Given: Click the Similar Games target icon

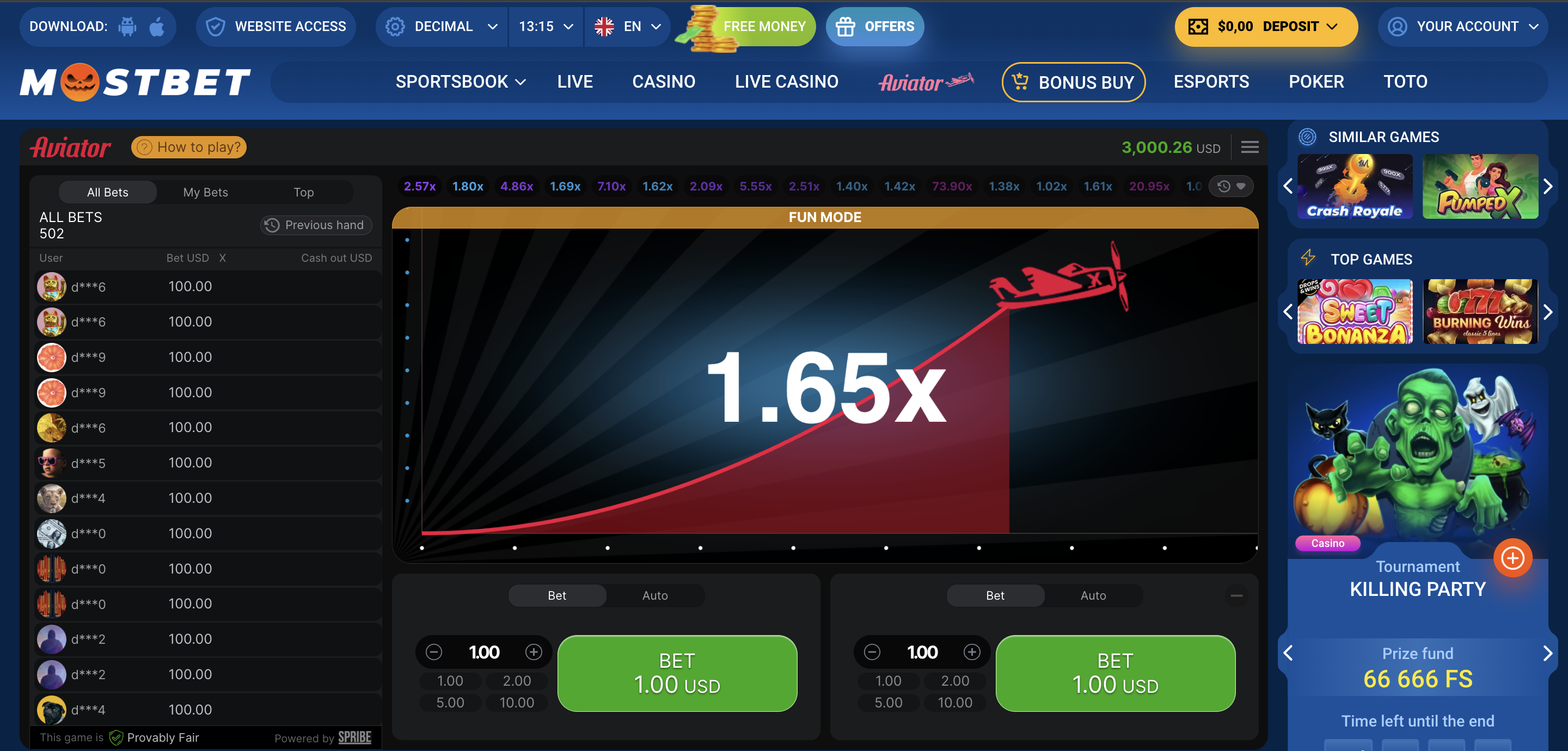Looking at the screenshot, I should coord(1307,137).
